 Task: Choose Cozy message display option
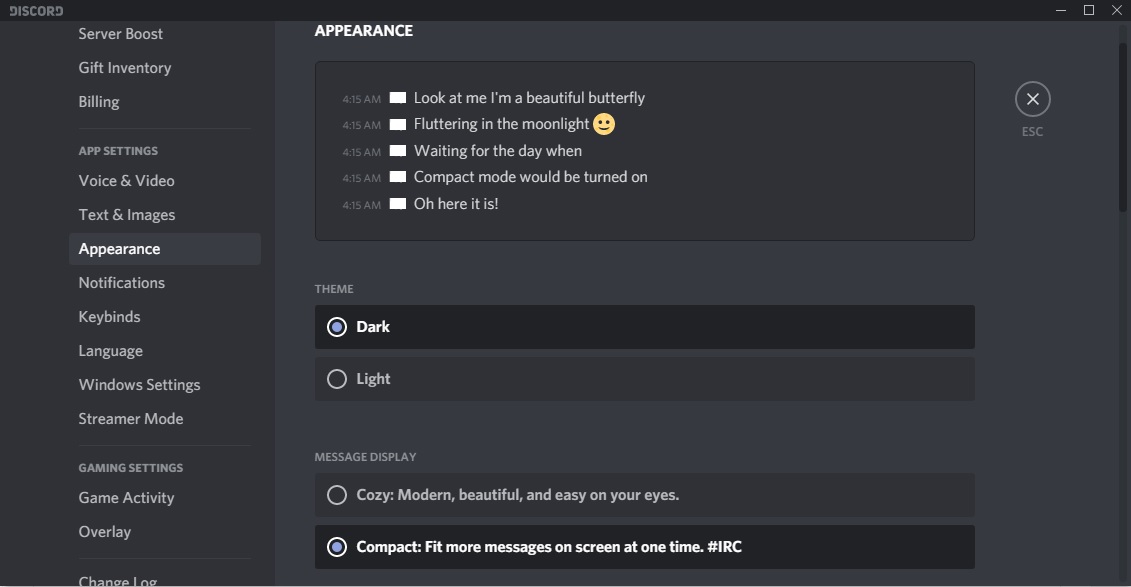point(337,495)
